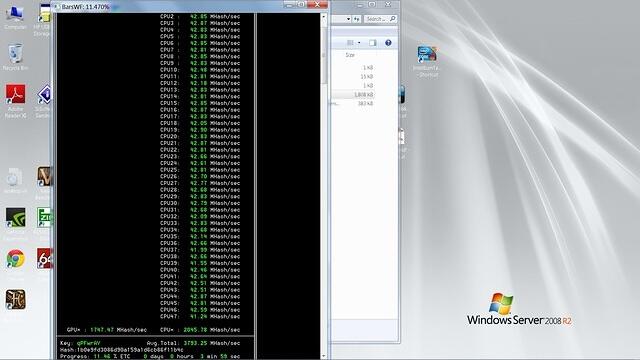Open the Computer desktop icon
The image size is (640, 360).
pos(15,17)
